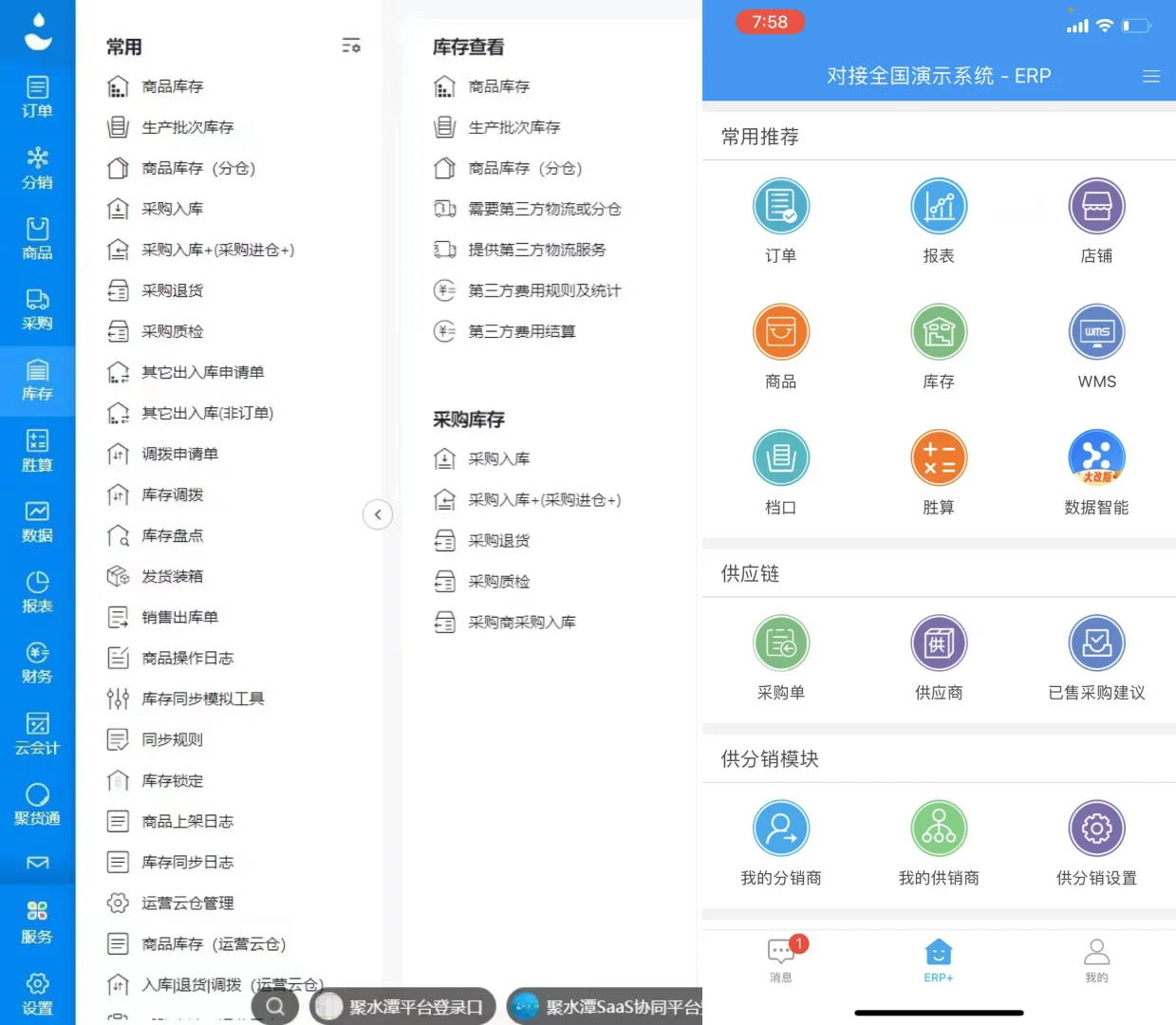This screenshot has height=1025, width=1176.
Task: Click customize icon next to 常用 heading
Action: click(x=350, y=45)
